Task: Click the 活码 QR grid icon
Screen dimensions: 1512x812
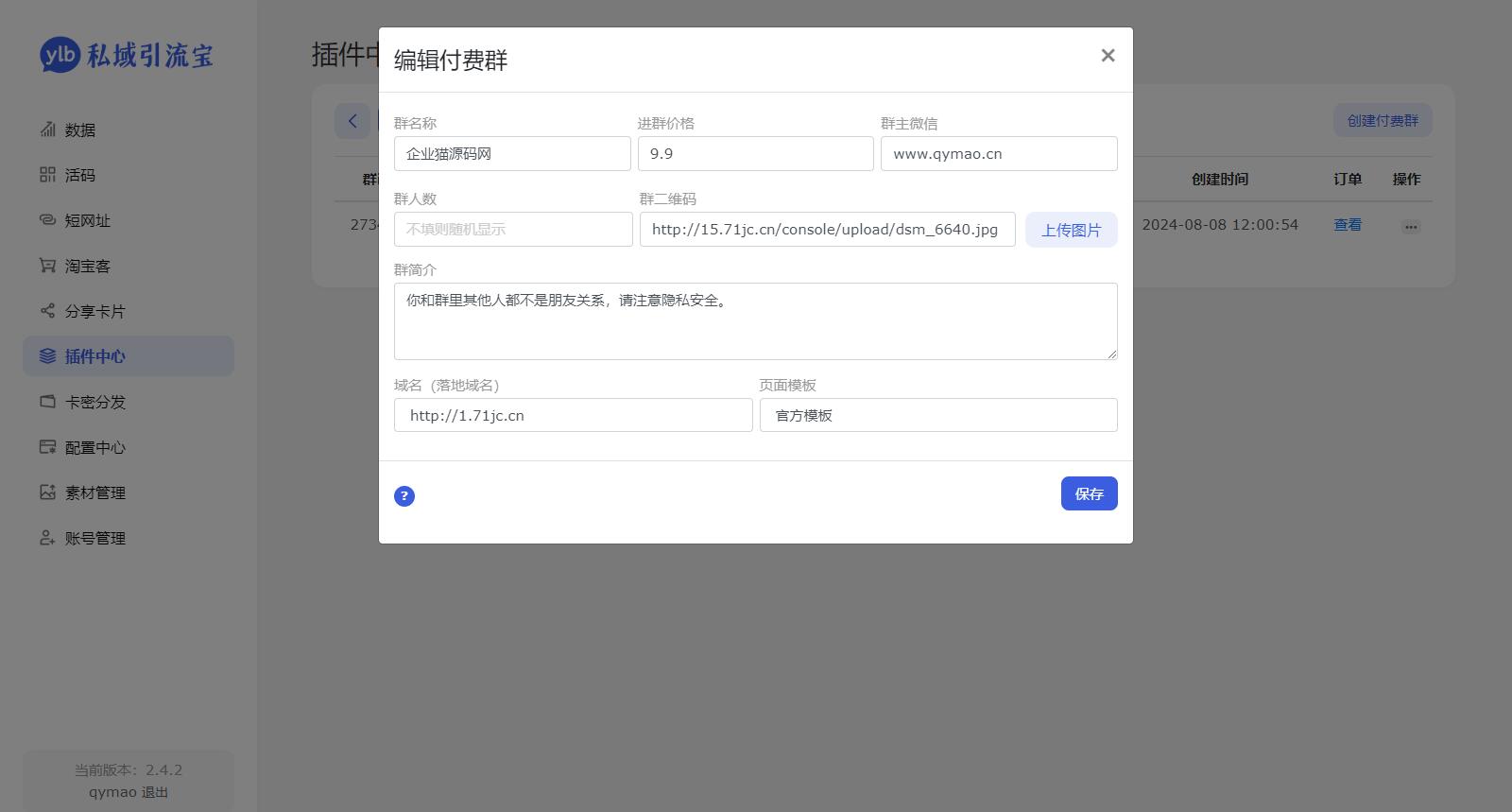Action: (47, 175)
